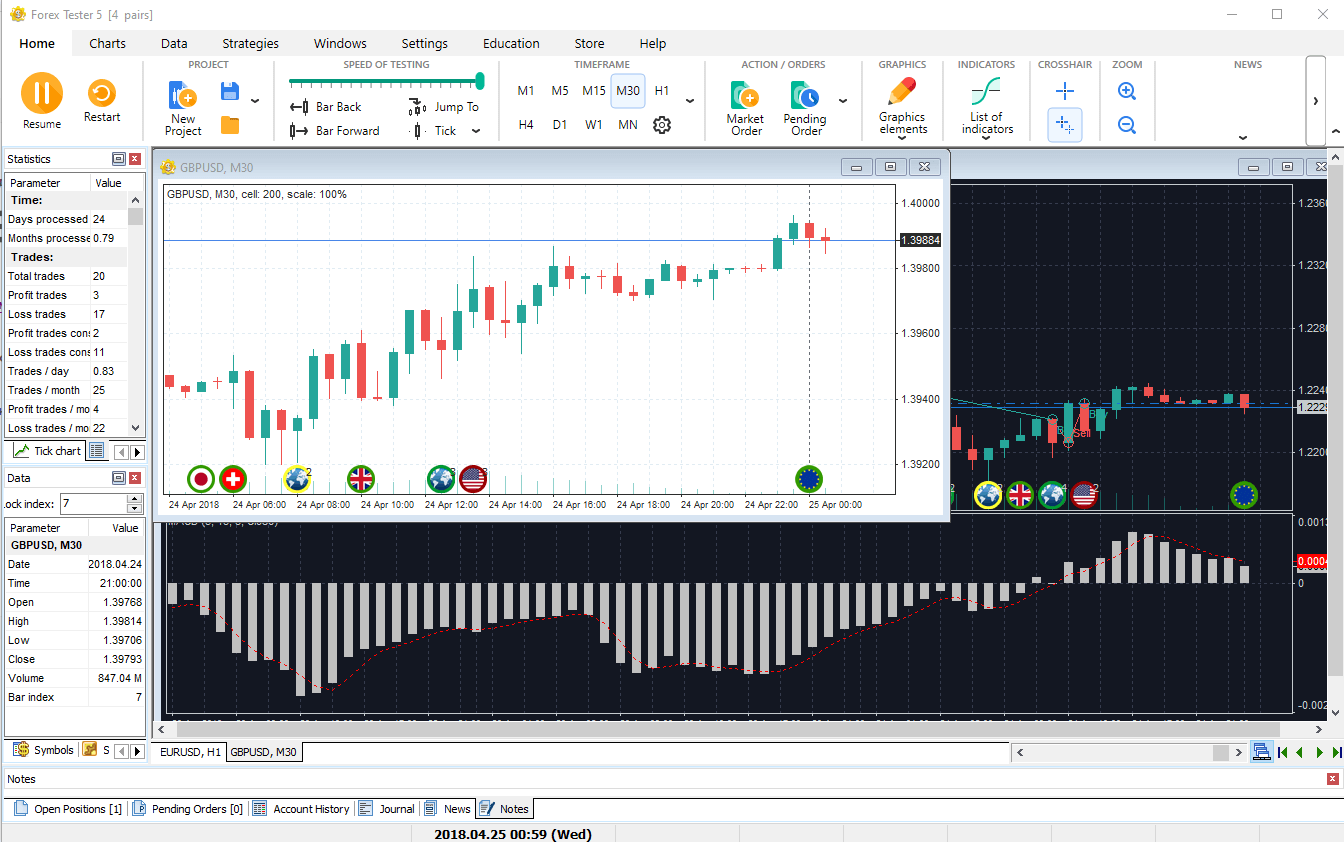1344x842 pixels.
Task: Click the Bar Forward button
Action: coord(335,131)
